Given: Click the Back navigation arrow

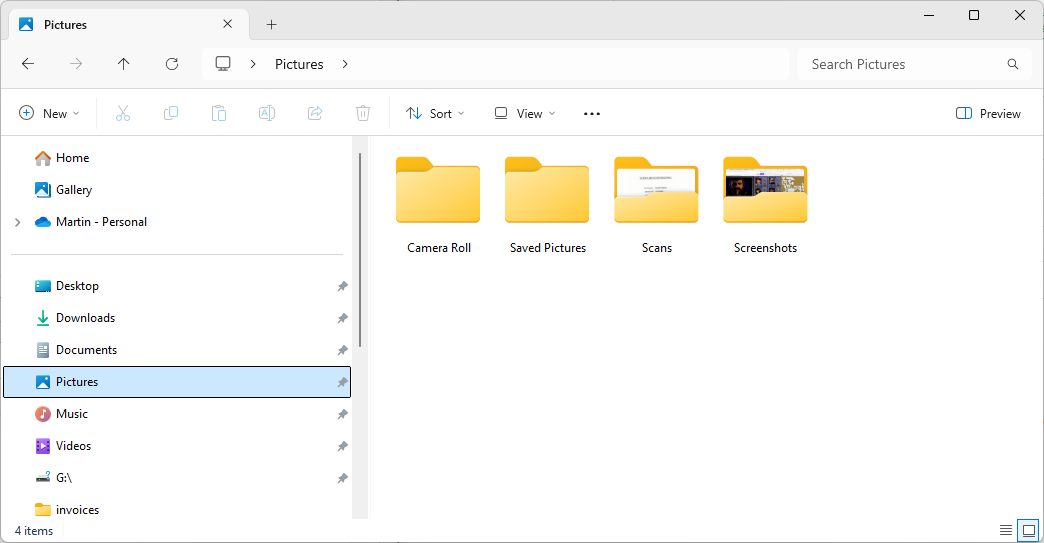Looking at the screenshot, I should (28, 64).
